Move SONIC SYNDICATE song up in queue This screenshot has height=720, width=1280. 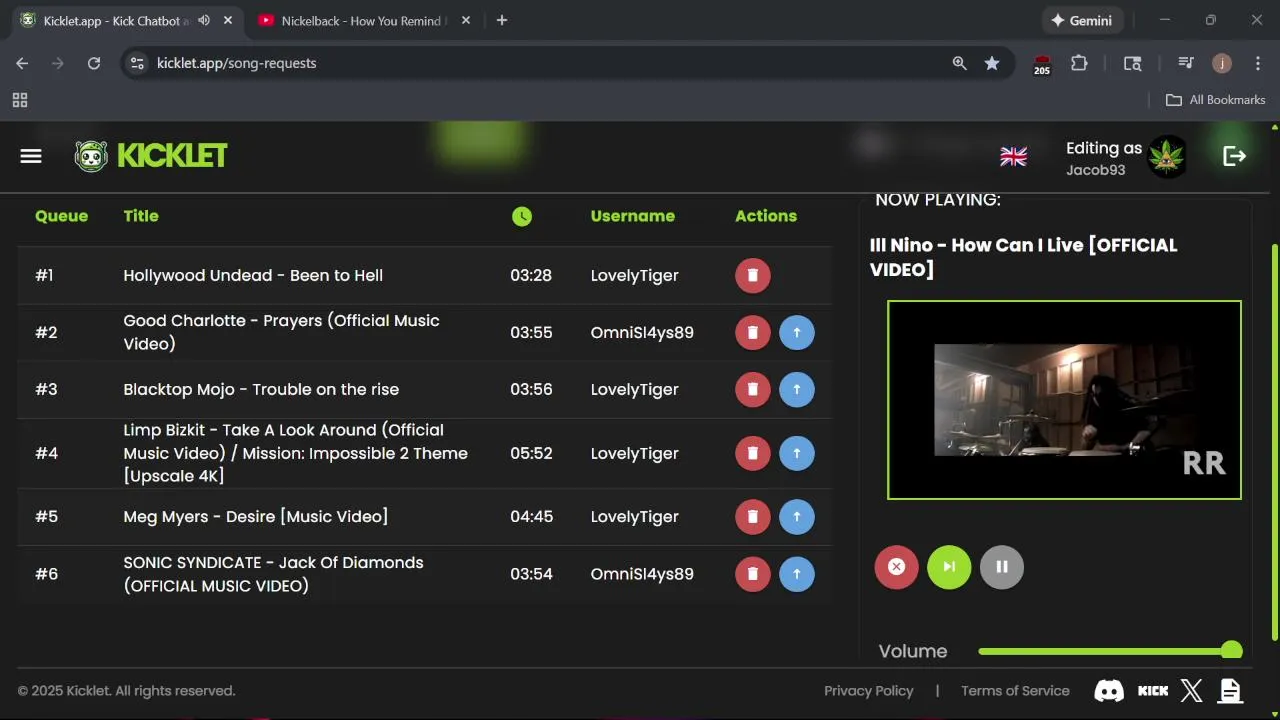pyautogui.click(x=797, y=574)
